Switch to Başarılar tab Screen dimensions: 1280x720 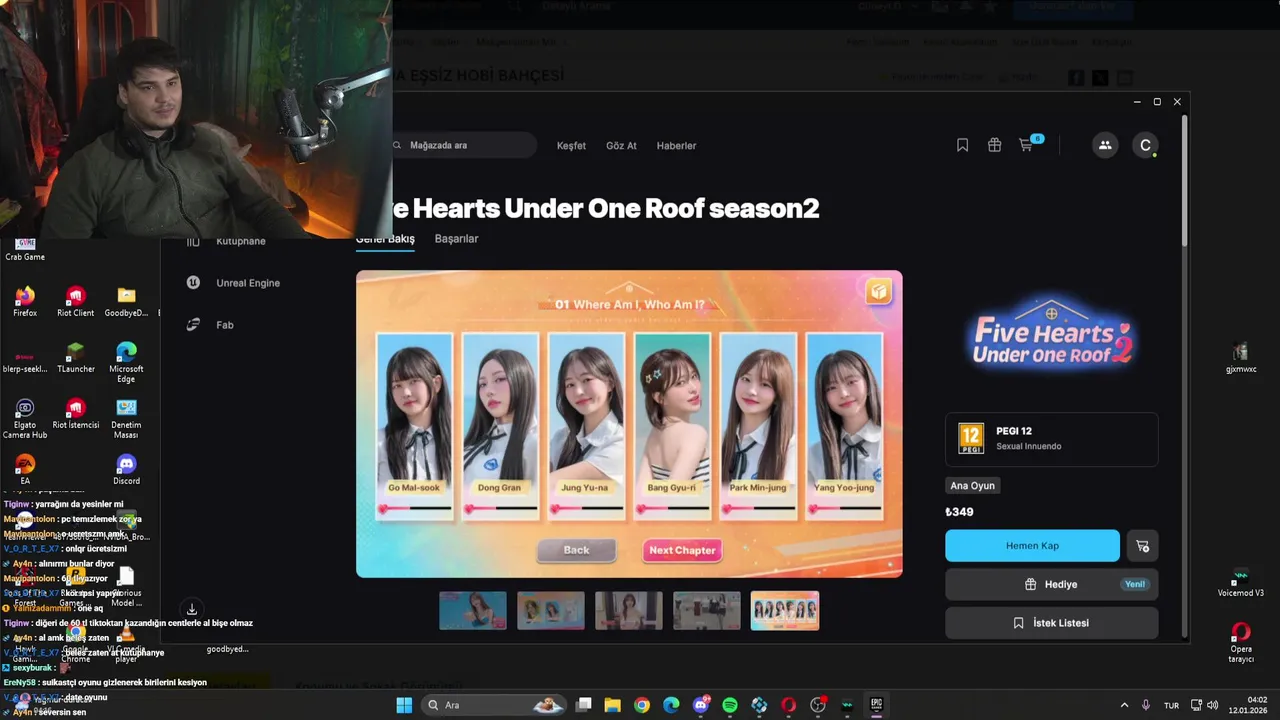456,239
